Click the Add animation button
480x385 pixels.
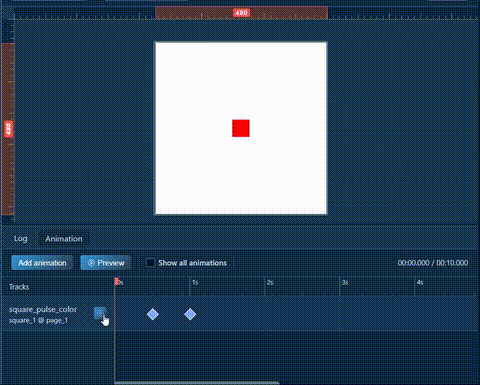pyautogui.click(x=42, y=263)
